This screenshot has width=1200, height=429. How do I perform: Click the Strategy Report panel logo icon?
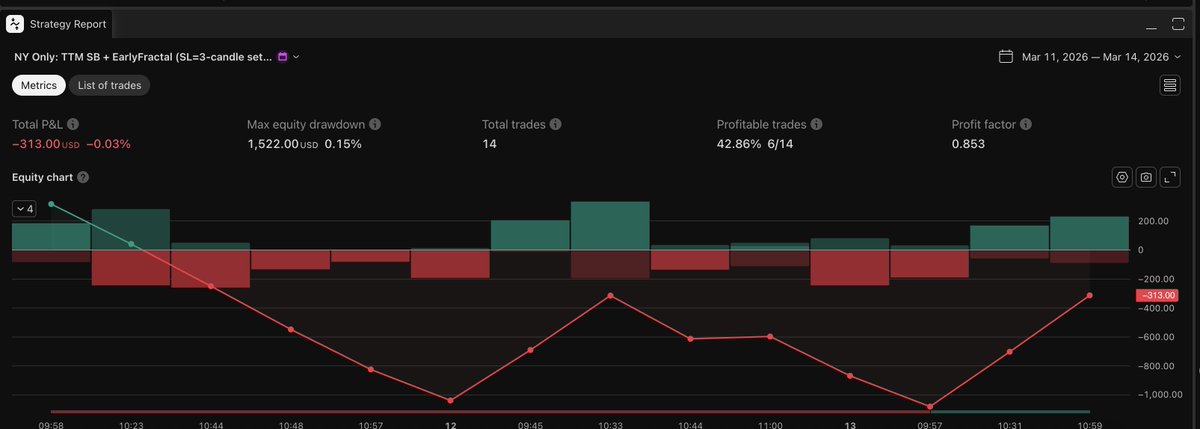14,22
